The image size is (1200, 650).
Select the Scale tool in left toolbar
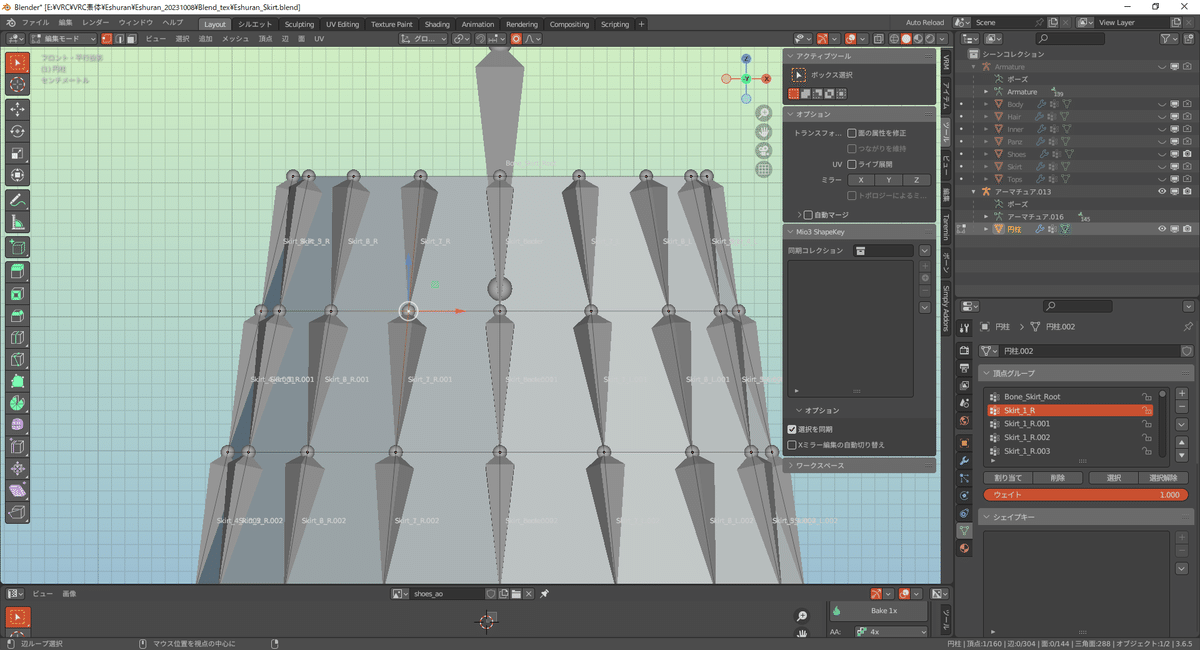pos(18,153)
